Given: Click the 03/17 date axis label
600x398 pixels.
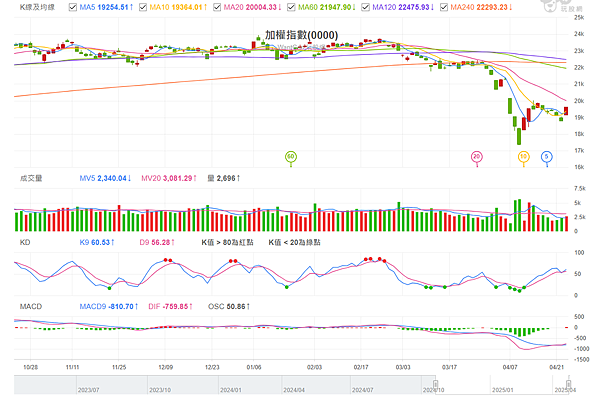Looking at the screenshot, I should 449,367.
